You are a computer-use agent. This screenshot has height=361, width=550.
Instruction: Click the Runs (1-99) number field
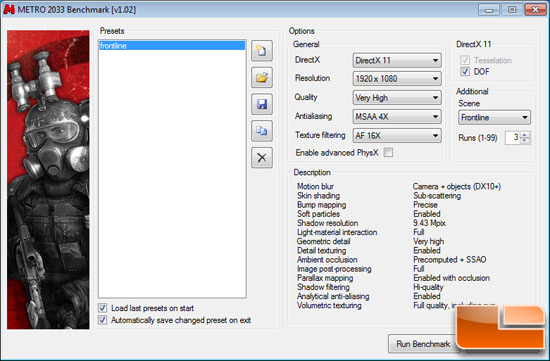513,138
